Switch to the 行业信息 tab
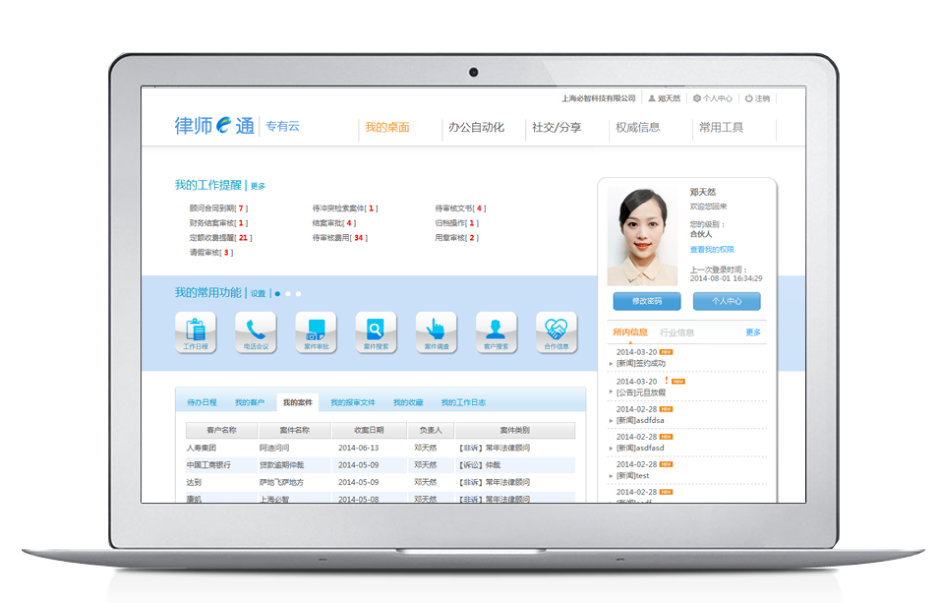Image resolution: width=940 pixels, height=603 pixels. point(677,332)
